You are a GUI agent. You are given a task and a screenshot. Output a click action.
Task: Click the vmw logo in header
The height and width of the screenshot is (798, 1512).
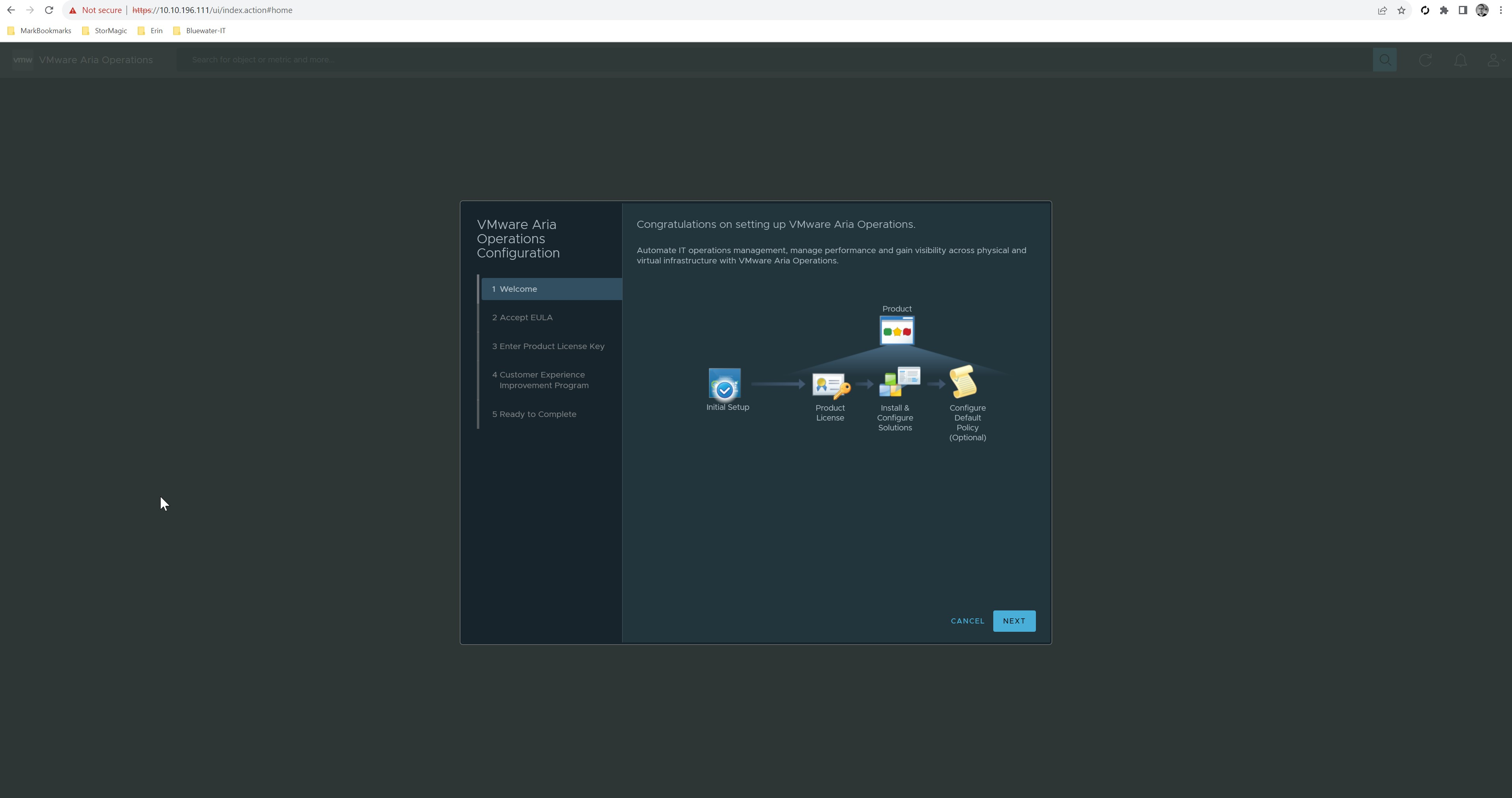[x=23, y=60]
